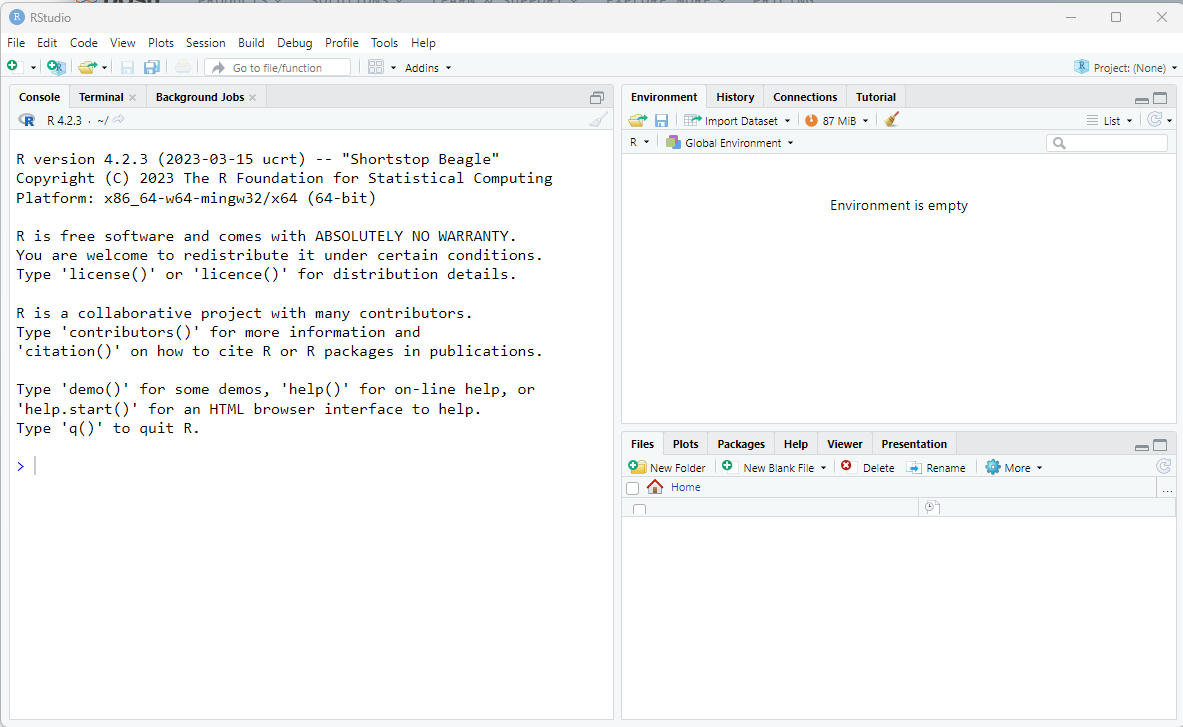Click the Delete button in Files
1183x727 pixels.
pyautogui.click(x=868, y=468)
